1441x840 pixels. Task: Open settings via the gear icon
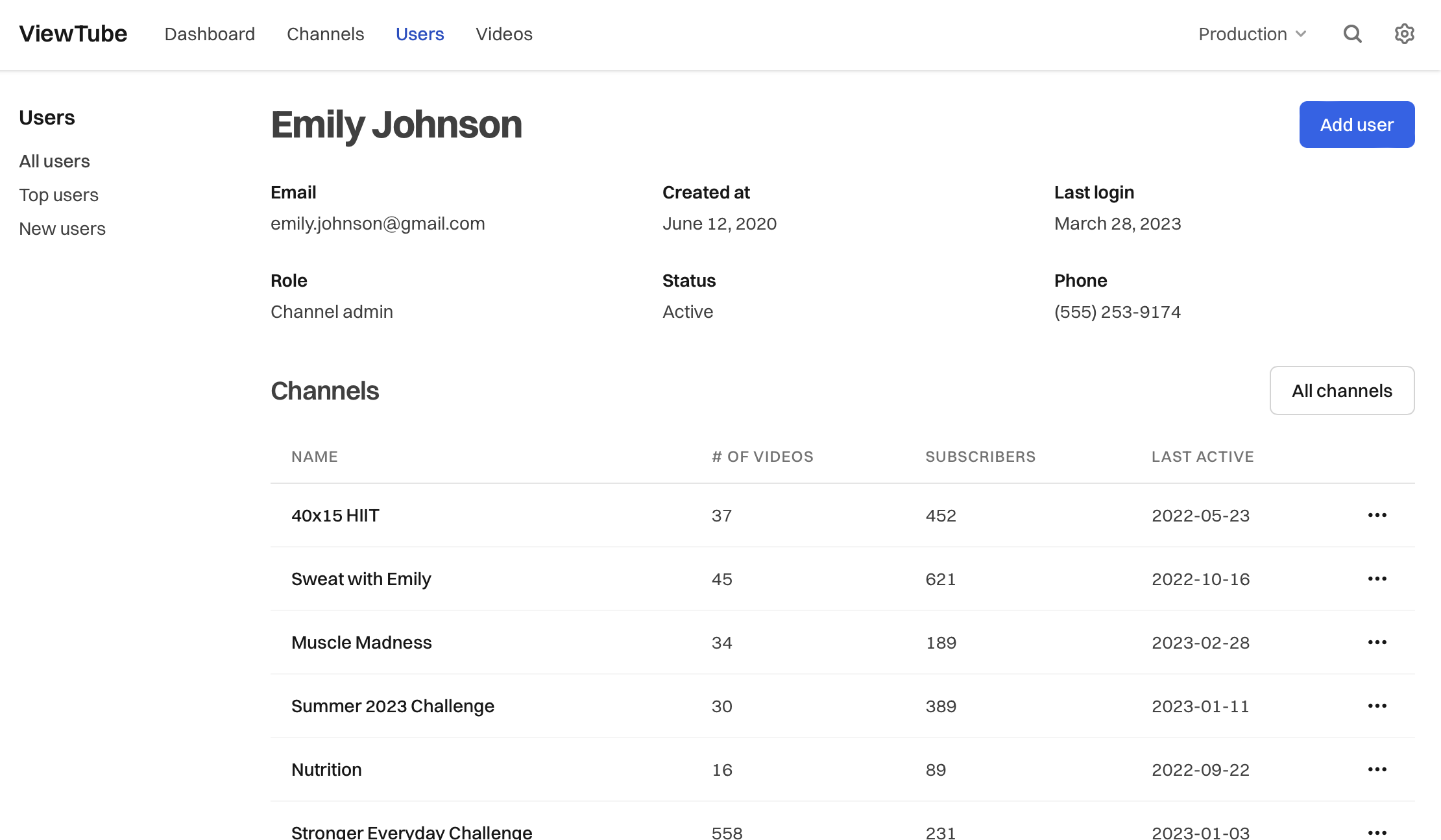[x=1404, y=34]
